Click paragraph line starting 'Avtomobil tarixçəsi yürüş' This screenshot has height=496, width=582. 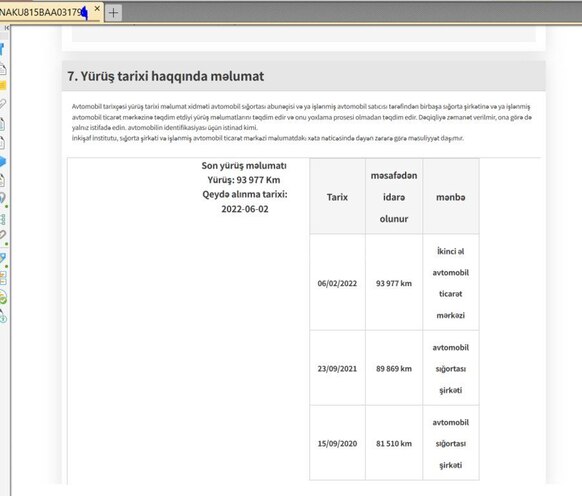click(301, 107)
